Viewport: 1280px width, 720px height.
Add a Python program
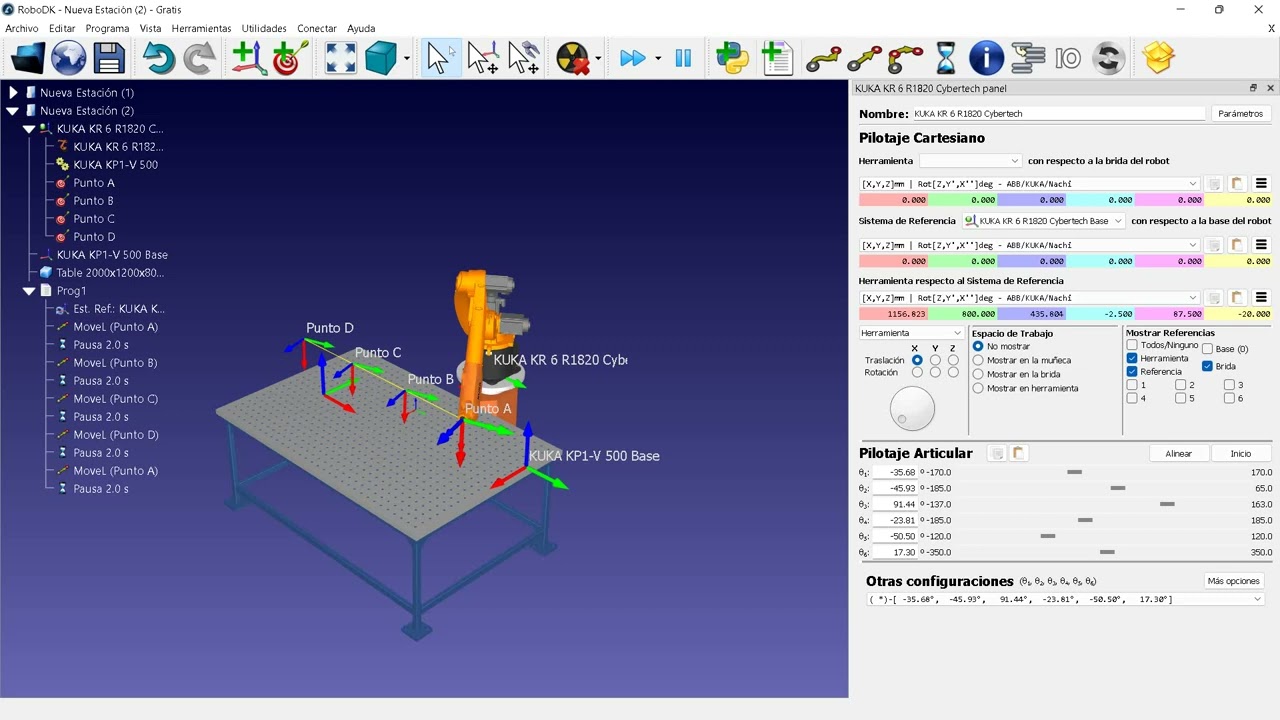coord(733,58)
